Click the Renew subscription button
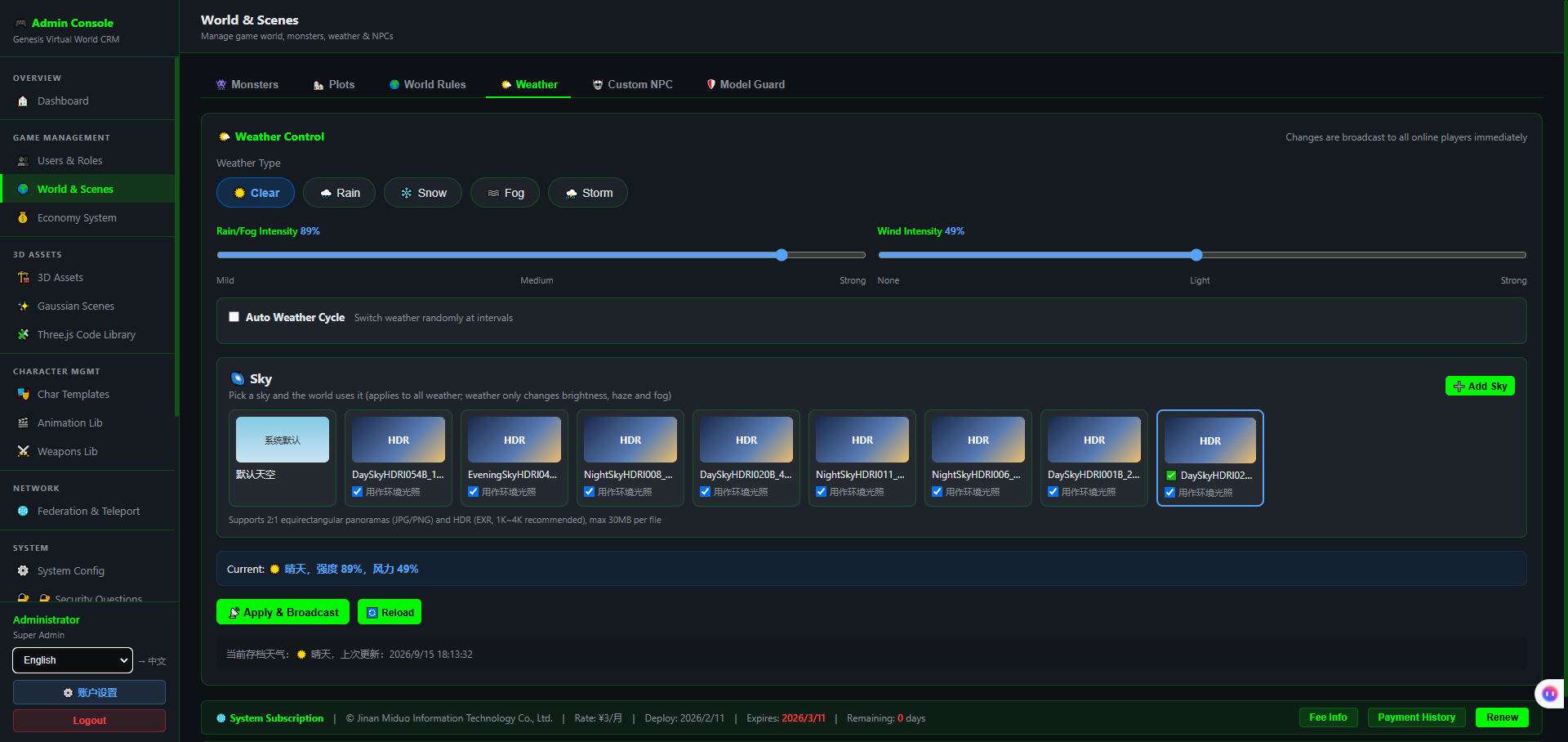The width and height of the screenshot is (1568, 742). point(1502,717)
